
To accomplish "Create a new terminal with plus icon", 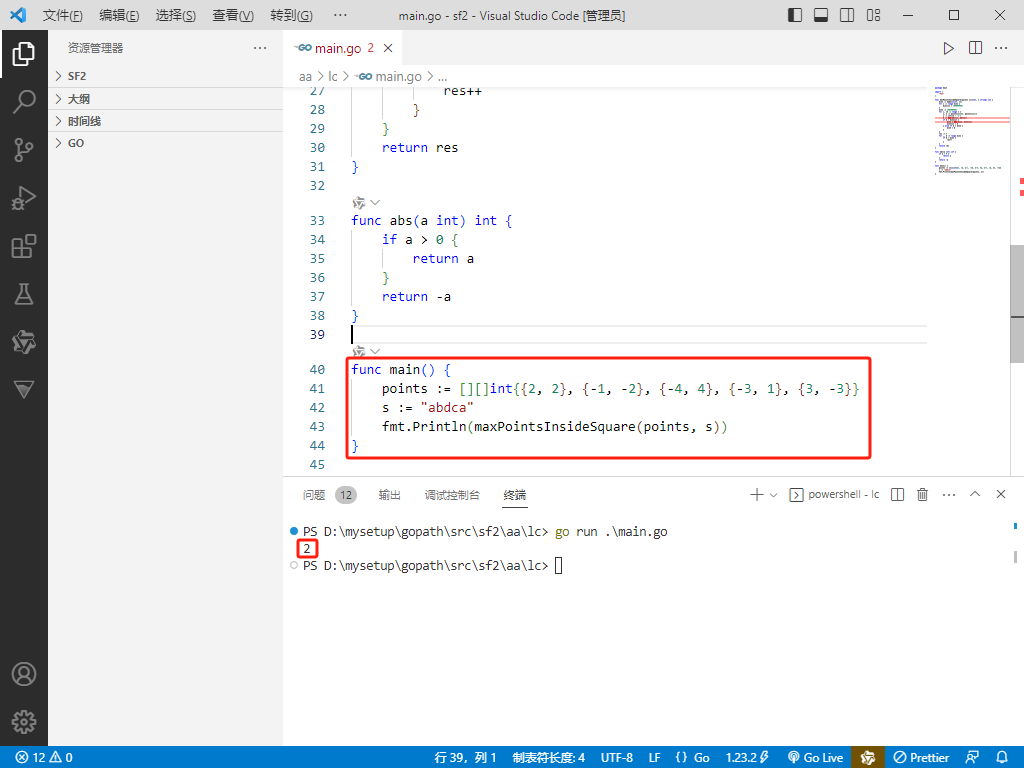I will coord(756,494).
